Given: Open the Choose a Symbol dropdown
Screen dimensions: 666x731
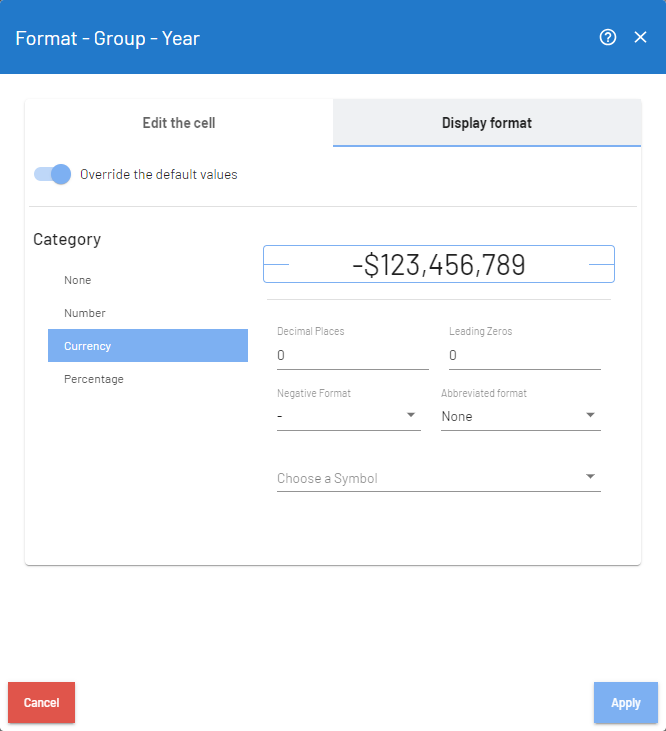Looking at the screenshot, I should tap(438, 478).
